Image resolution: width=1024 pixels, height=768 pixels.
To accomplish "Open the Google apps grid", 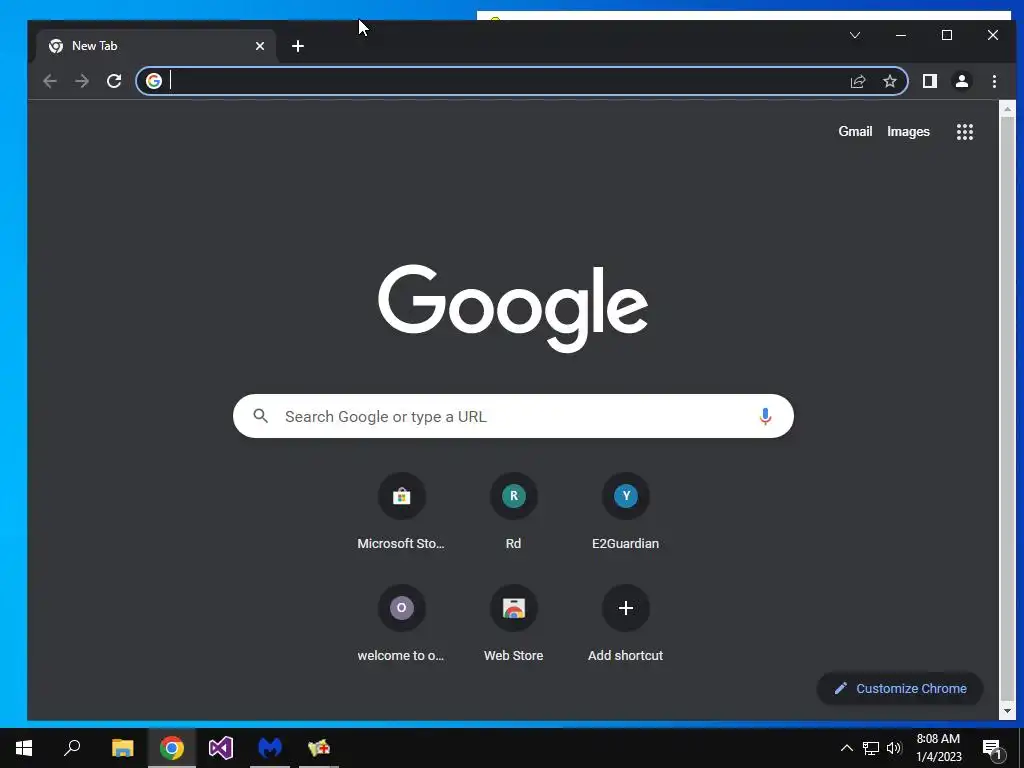I will 965,132.
